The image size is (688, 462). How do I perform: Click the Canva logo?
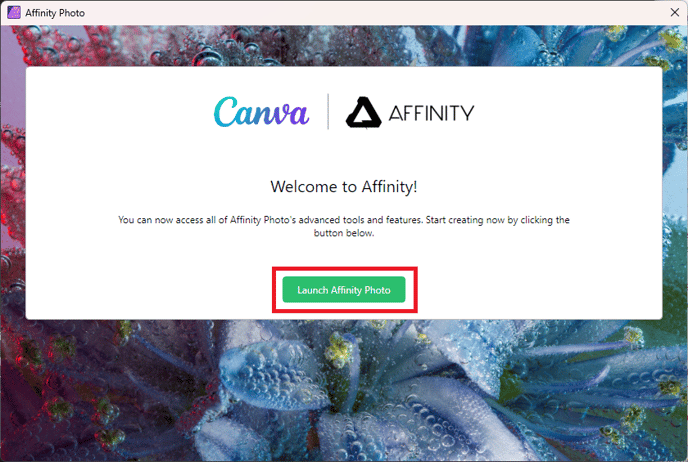click(262, 112)
